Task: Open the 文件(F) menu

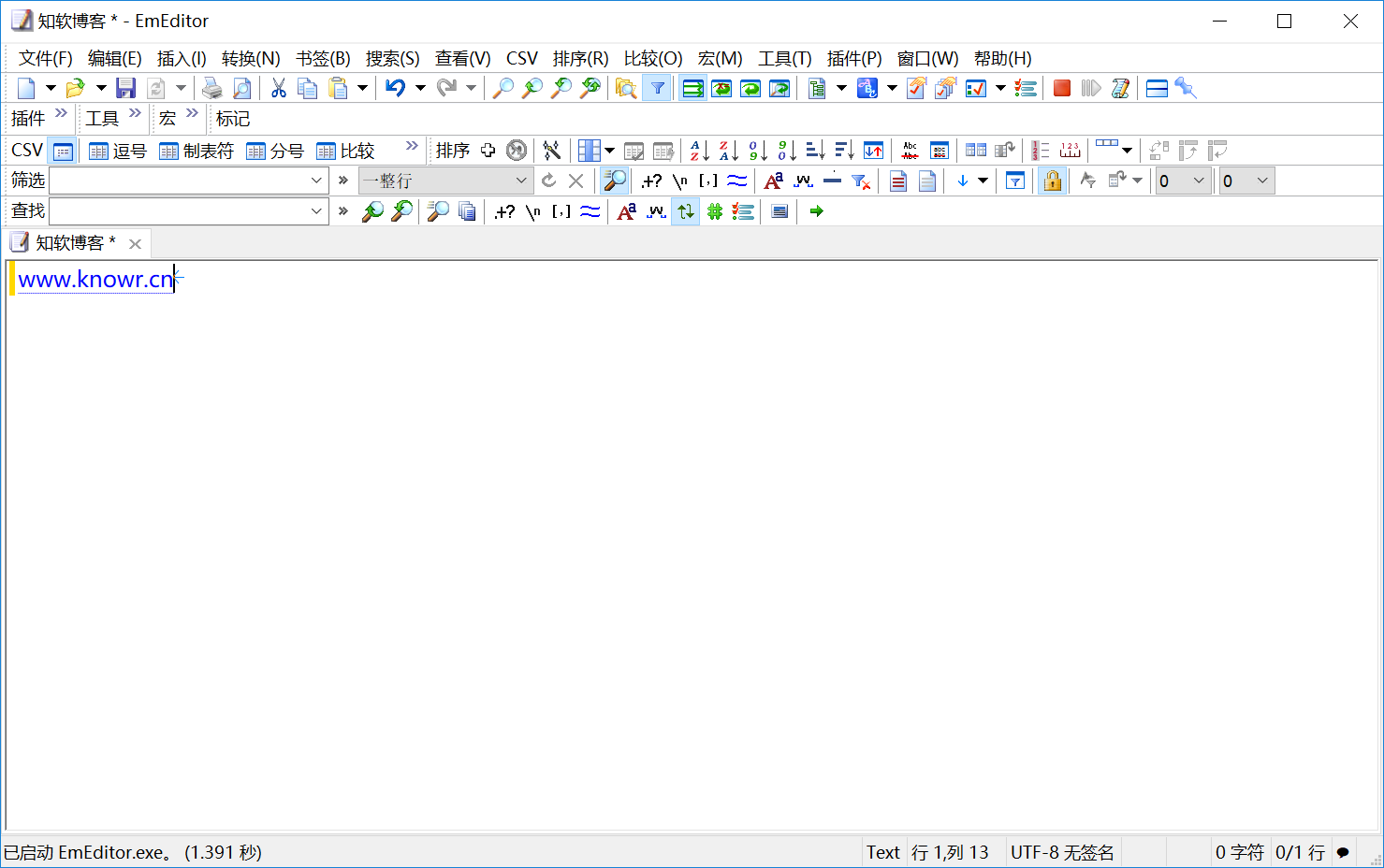Action: coord(46,58)
